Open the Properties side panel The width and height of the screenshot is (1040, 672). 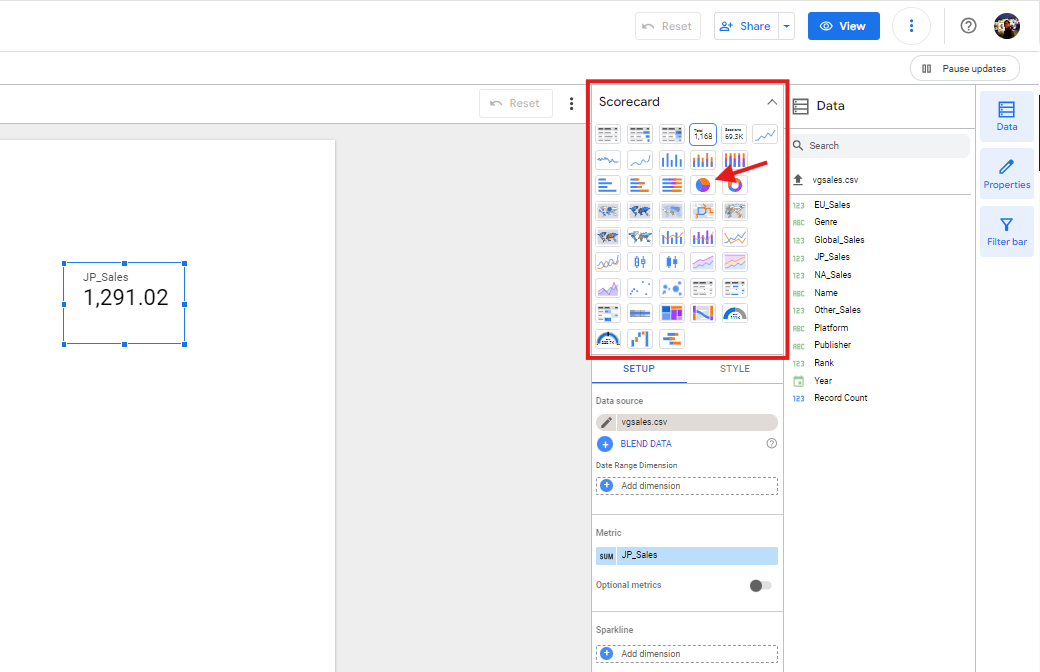tap(1006, 174)
